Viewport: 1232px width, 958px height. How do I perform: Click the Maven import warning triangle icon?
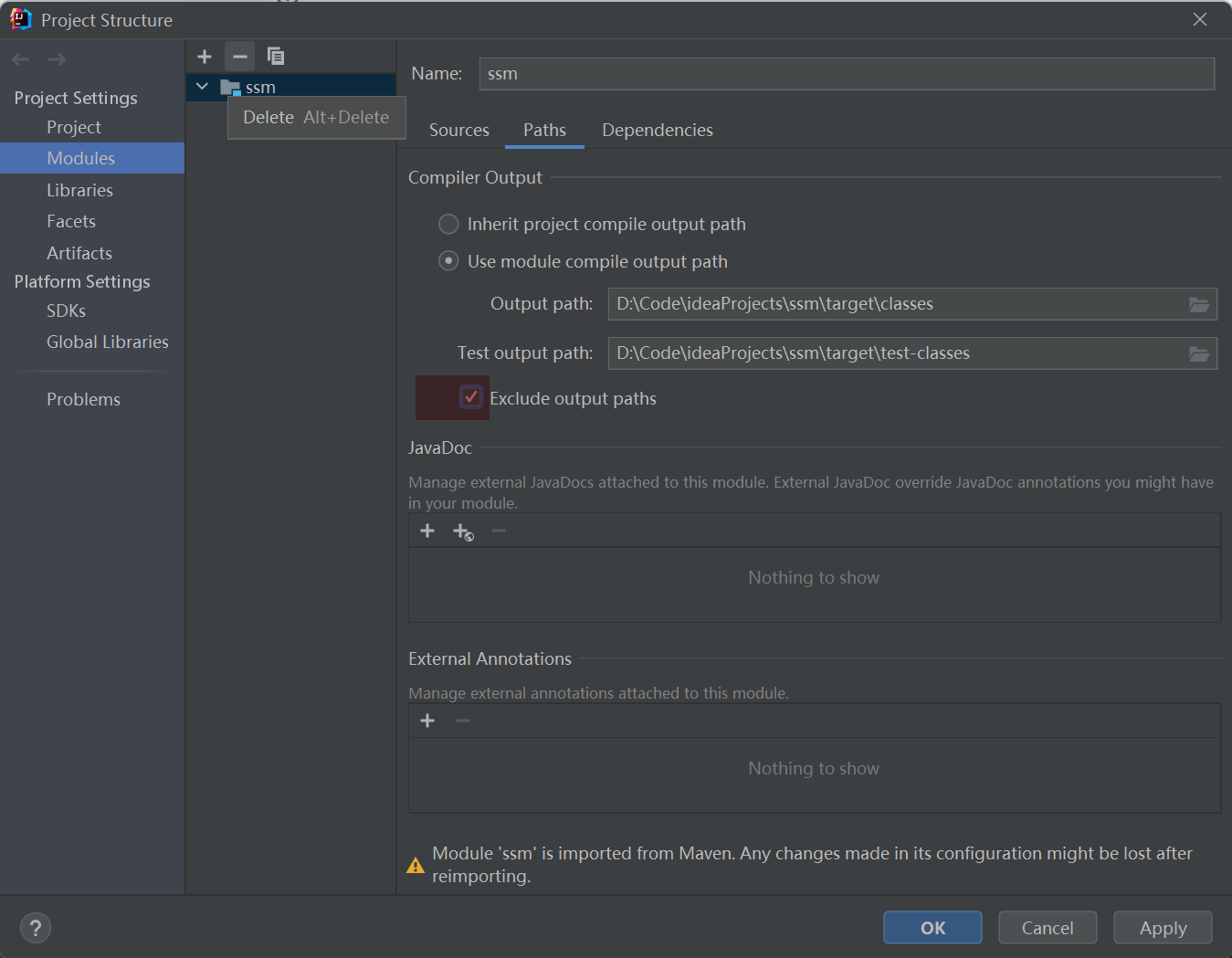coord(416,865)
